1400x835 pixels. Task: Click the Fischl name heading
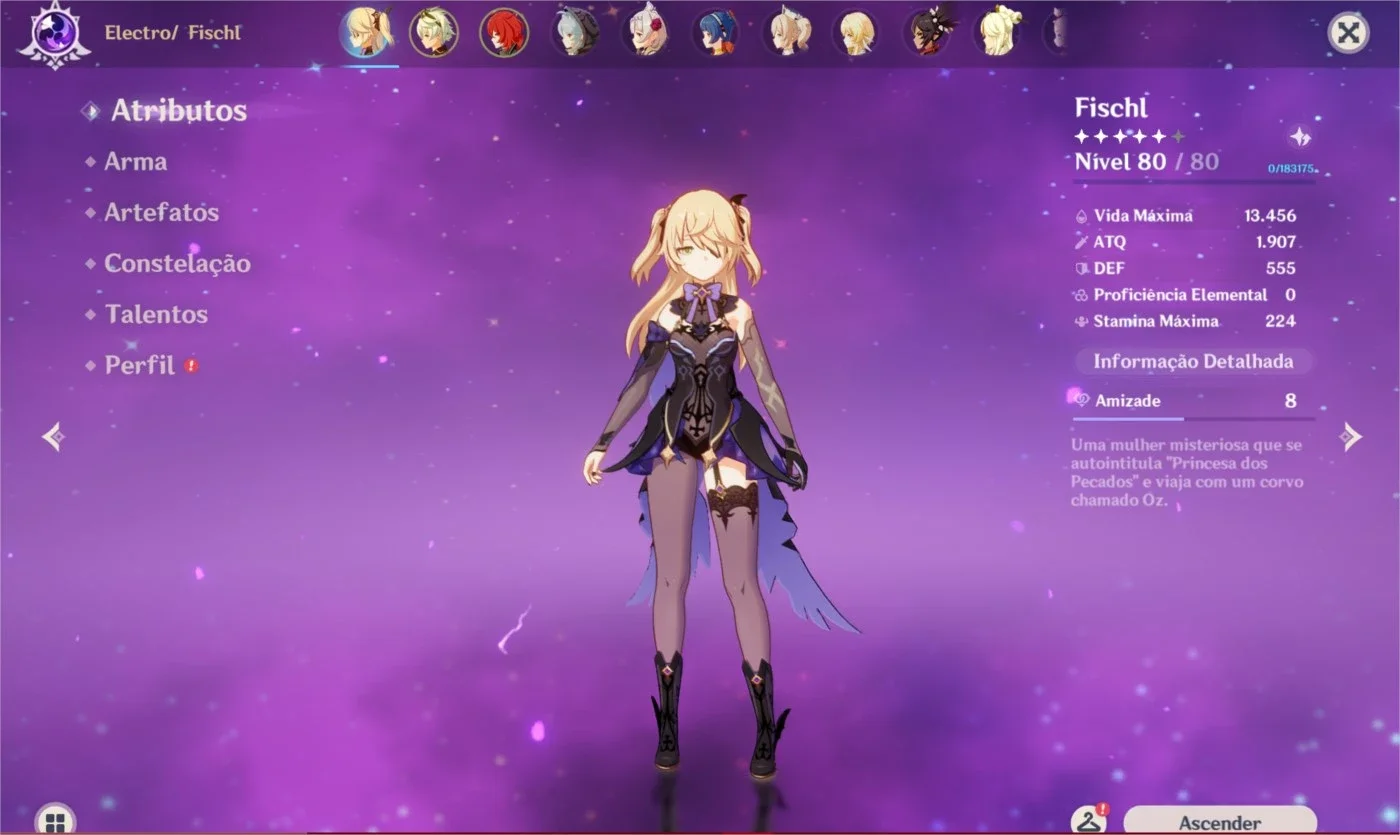(1111, 107)
